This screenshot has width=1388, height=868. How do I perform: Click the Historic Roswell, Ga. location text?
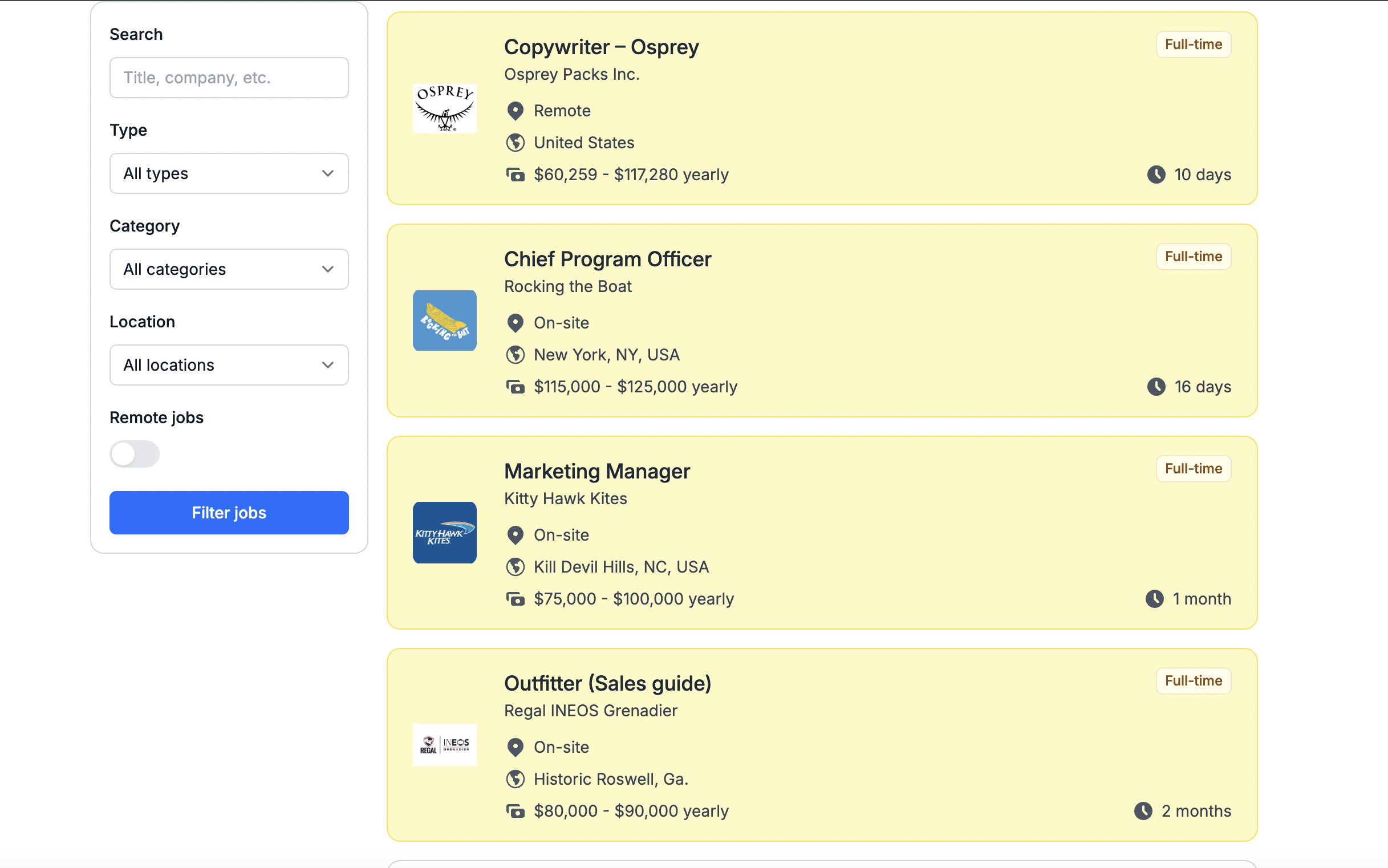coord(611,779)
